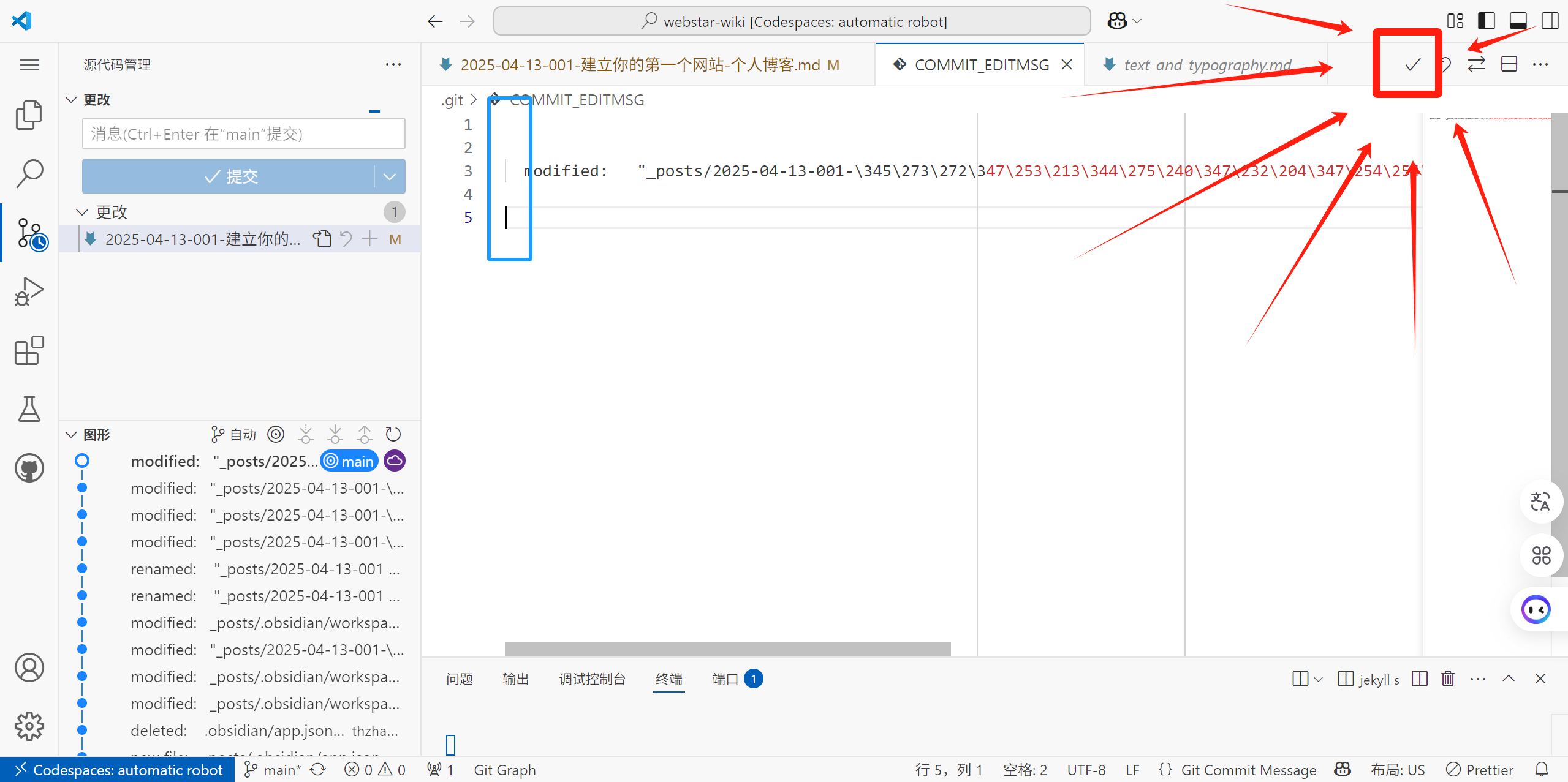The height and width of the screenshot is (782, 1568).
Task: Open the GitHub view in activity bar
Action: pos(29,468)
